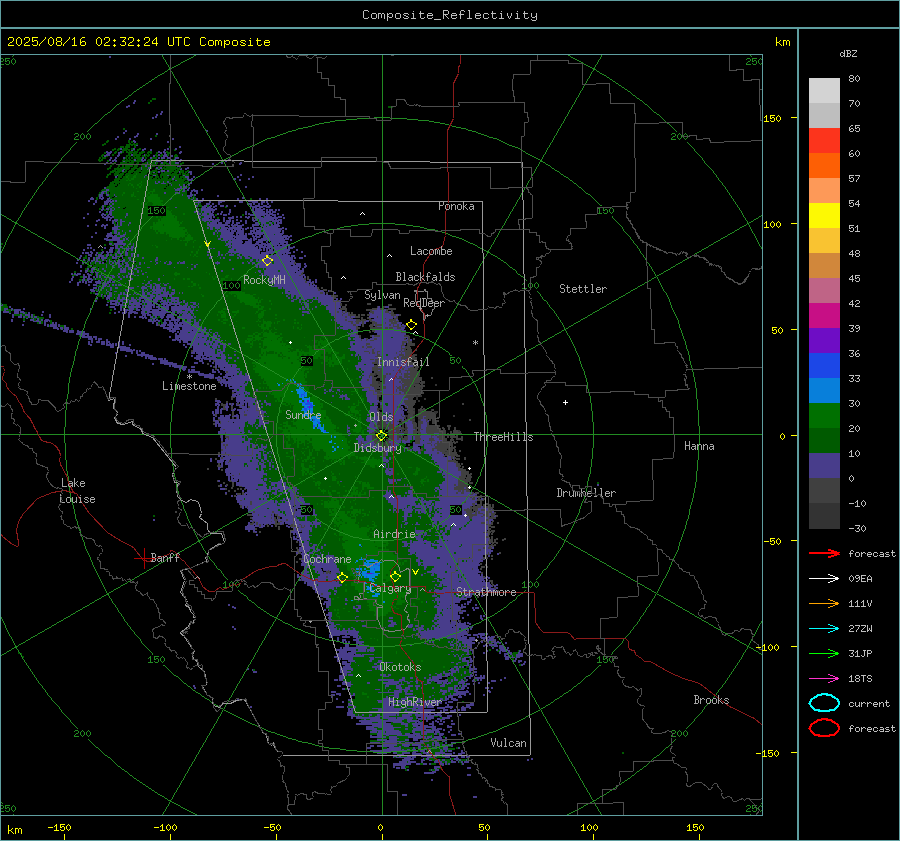Pick the green 31JP arrow legend icon
Screen dimensions: 900x841
coord(824,653)
